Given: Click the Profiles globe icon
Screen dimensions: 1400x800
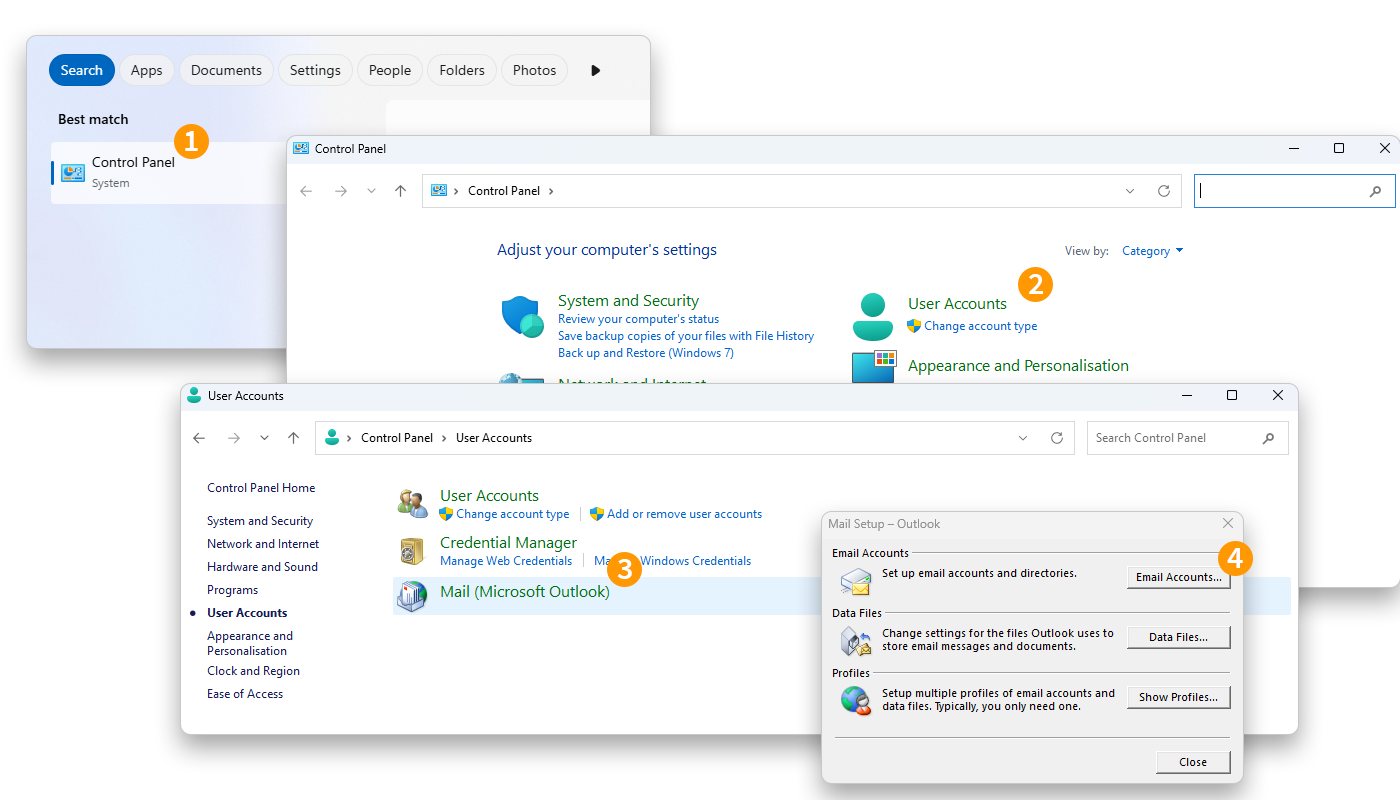Looking at the screenshot, I should (855, 701).
